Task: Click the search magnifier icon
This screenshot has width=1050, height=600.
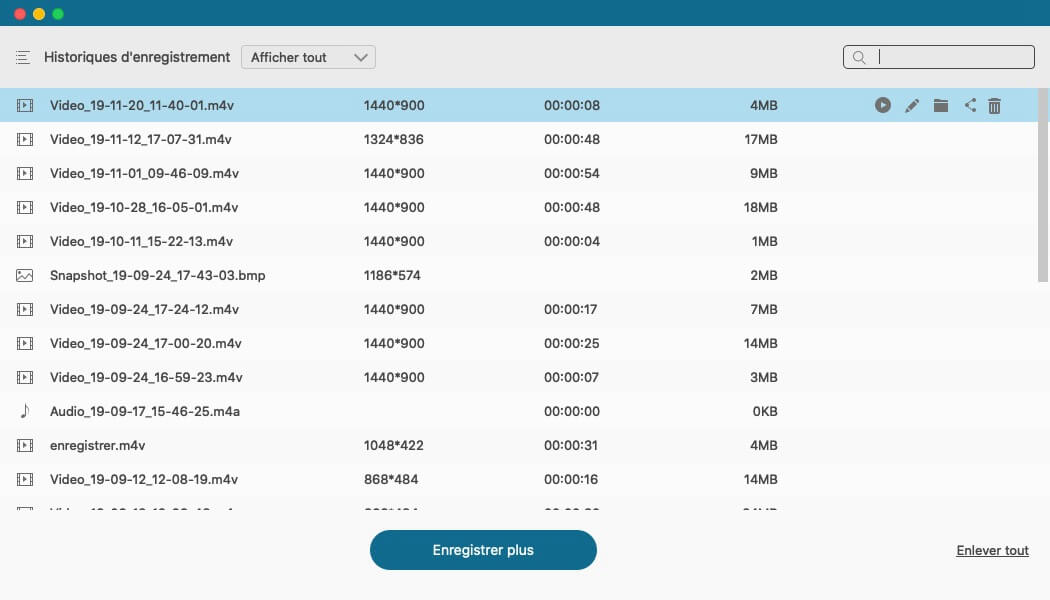Action: (x=859, y=58)
